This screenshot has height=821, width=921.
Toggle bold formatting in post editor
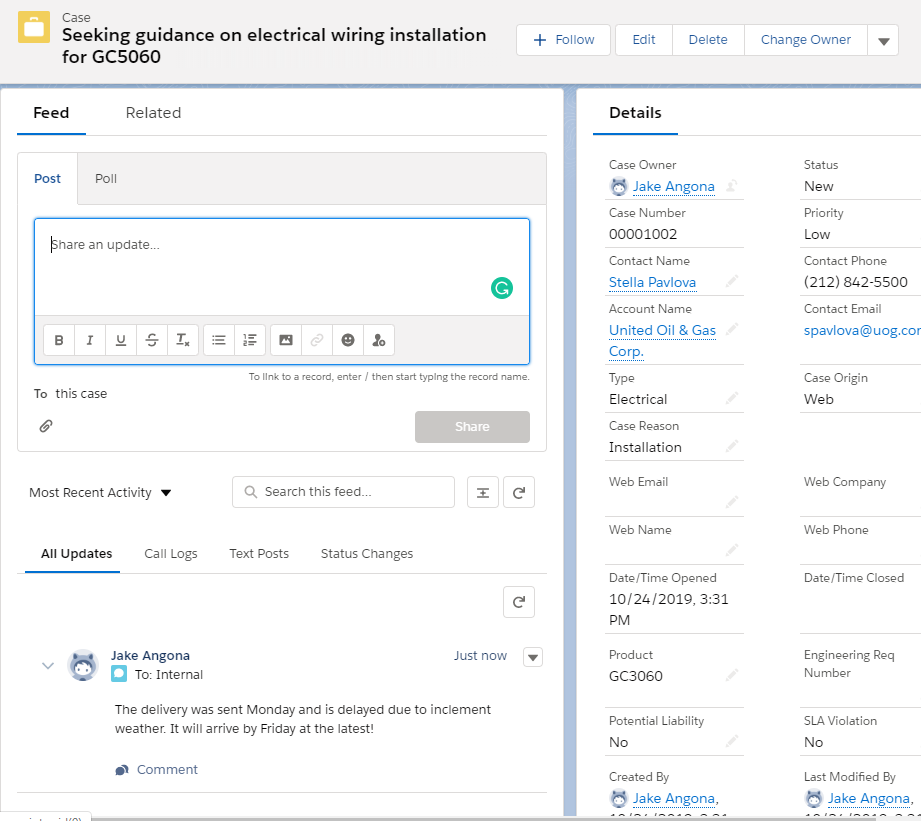tap(59, 340)
